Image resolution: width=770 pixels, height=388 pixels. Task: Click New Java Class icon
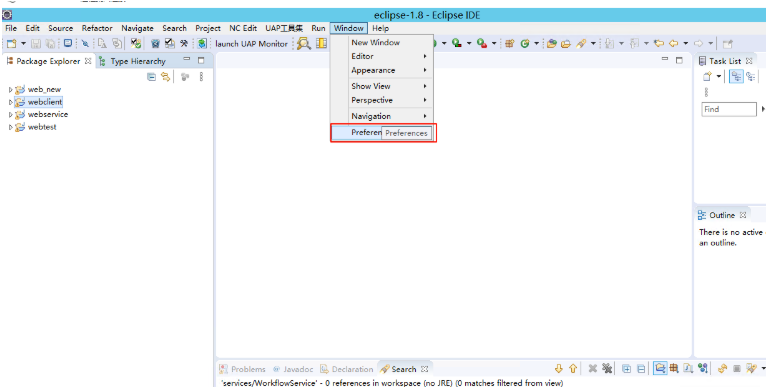pos(525,44)
